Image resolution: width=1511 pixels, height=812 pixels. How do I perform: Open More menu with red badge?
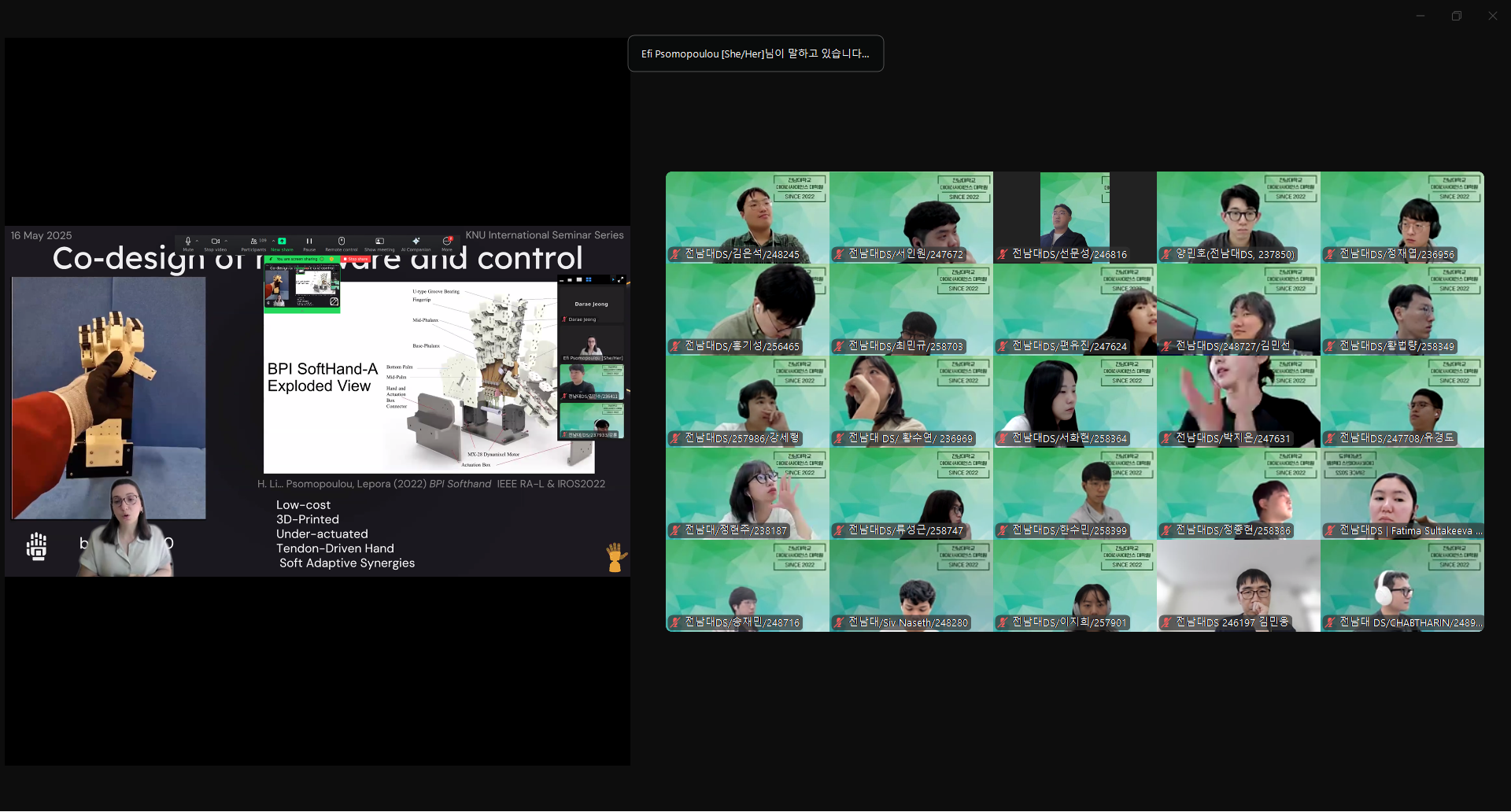click(x=447, y=244)
